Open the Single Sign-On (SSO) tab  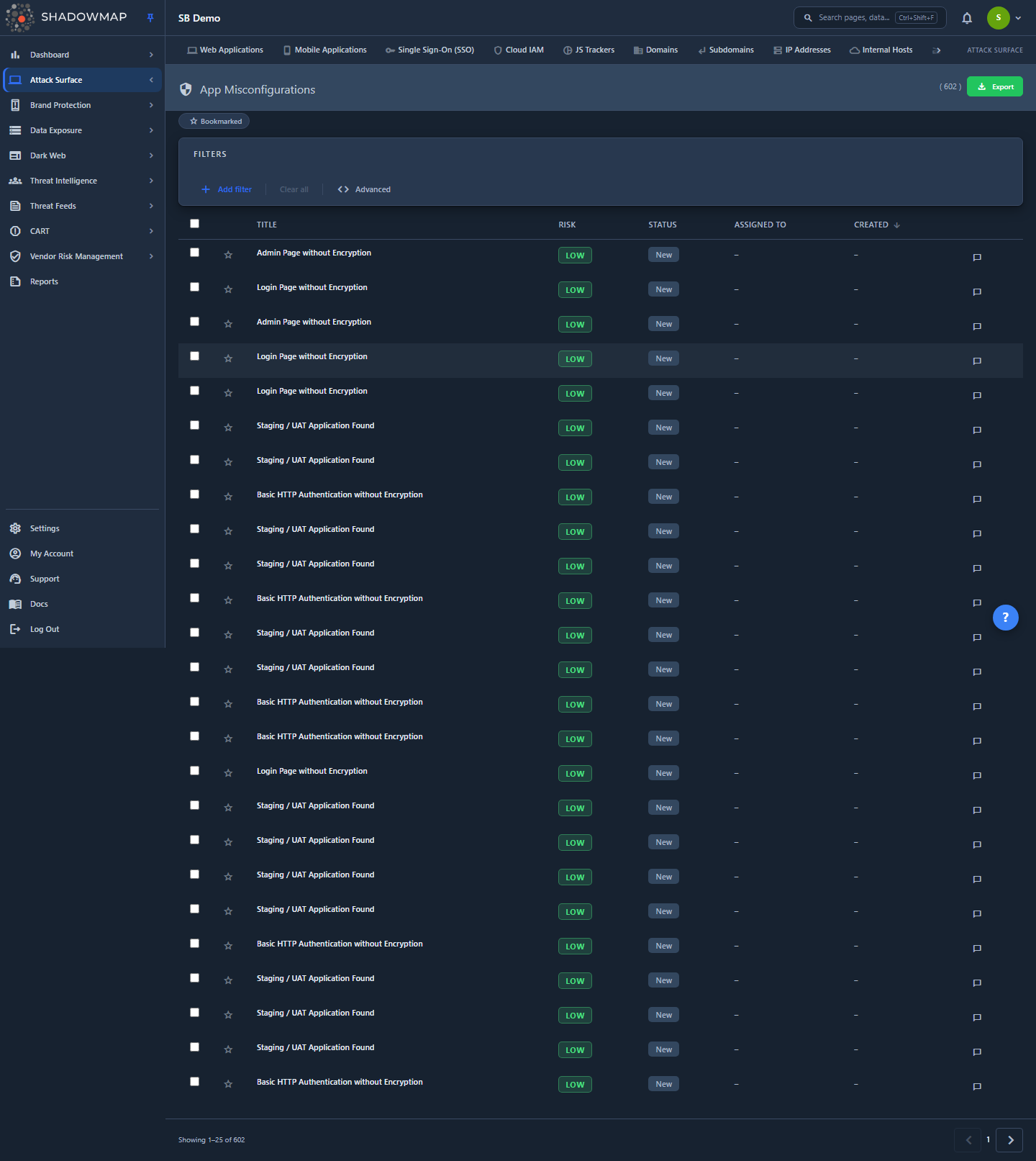pyautogui.click(x=430, y=50)
